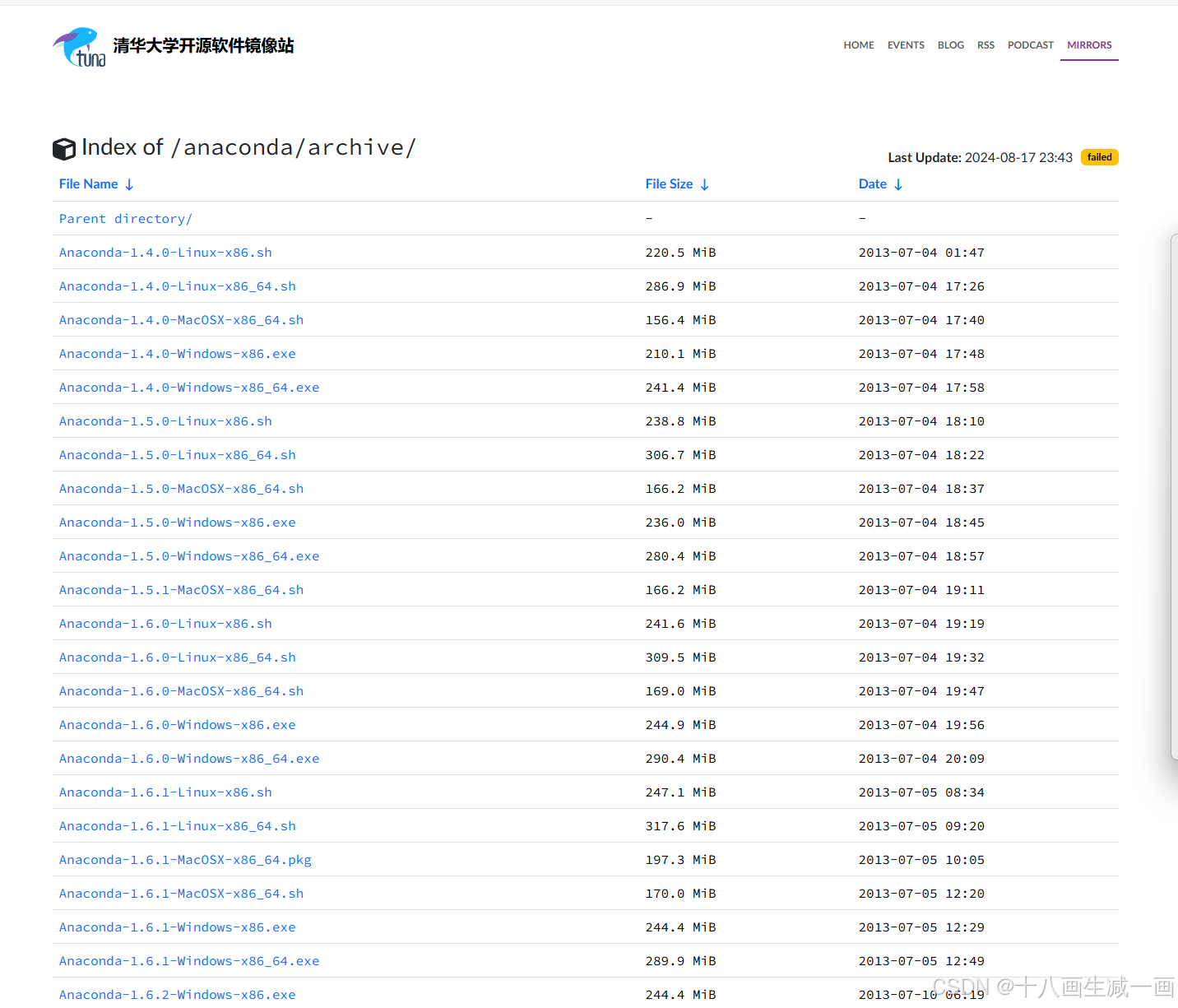This screenshot has width=1178, height=1008.
Task: Download Anaconda-1.4.0-Linux-x86_64.sh
Action: pyautogui.click(x=178, y=286)
